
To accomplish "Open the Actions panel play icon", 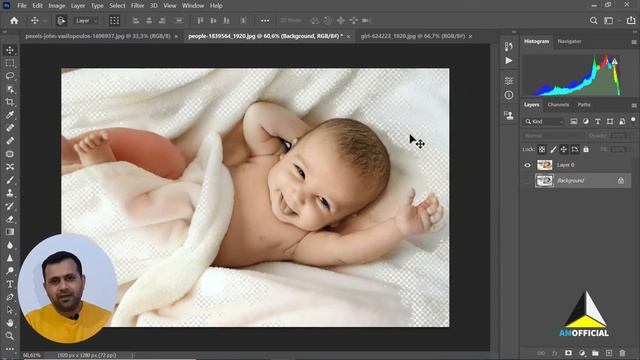I will tap(509, 60).
